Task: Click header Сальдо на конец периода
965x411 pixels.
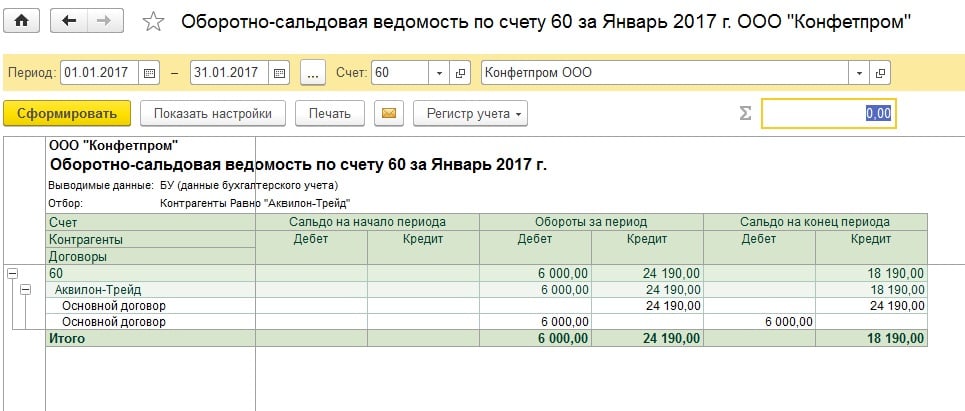Action: tap(815, 222)
